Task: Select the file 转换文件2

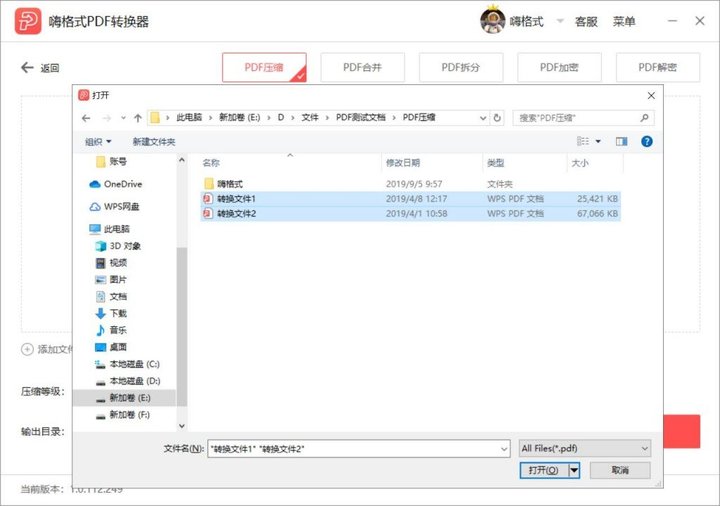Action: coord(411,214)
